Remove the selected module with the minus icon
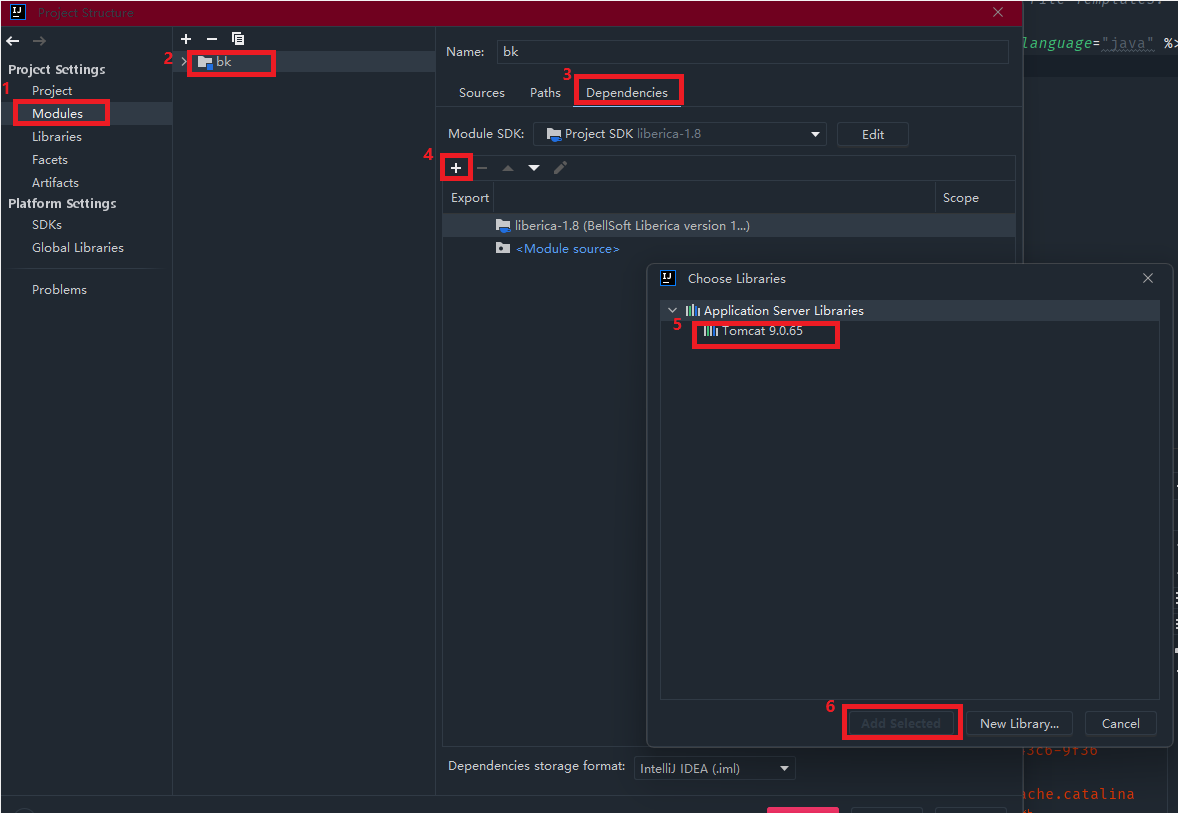This screenshot has height=813, width=1178. (212, 38)
